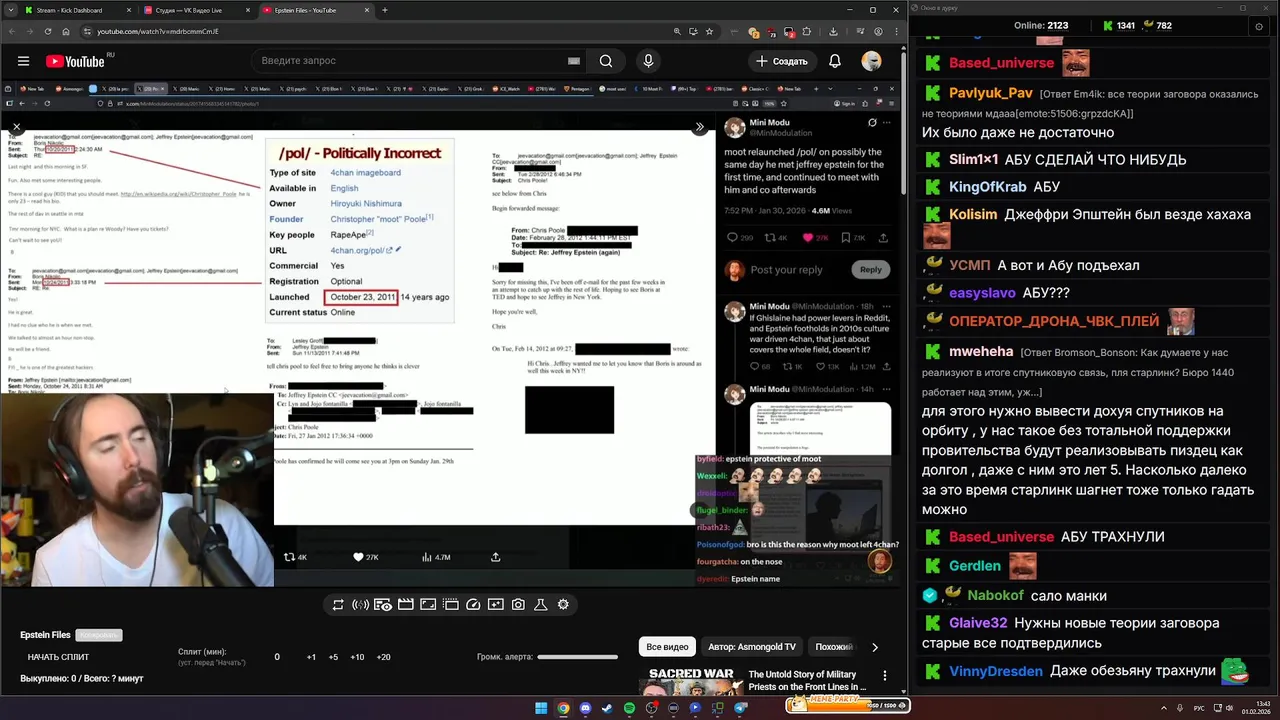Add +20 minutes to split
This screenshot has width=1280, height=720.
click(383, 657)
